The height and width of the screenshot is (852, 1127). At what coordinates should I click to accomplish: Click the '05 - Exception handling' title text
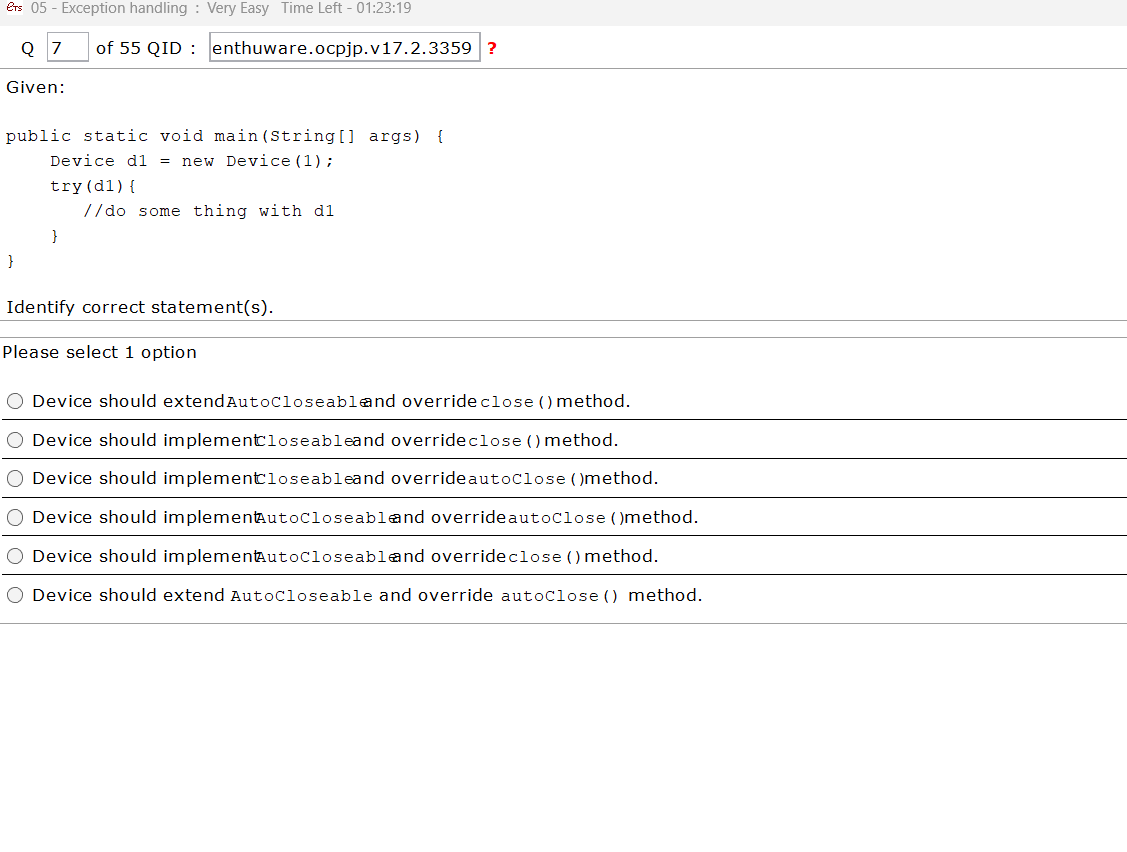(109, 9)
